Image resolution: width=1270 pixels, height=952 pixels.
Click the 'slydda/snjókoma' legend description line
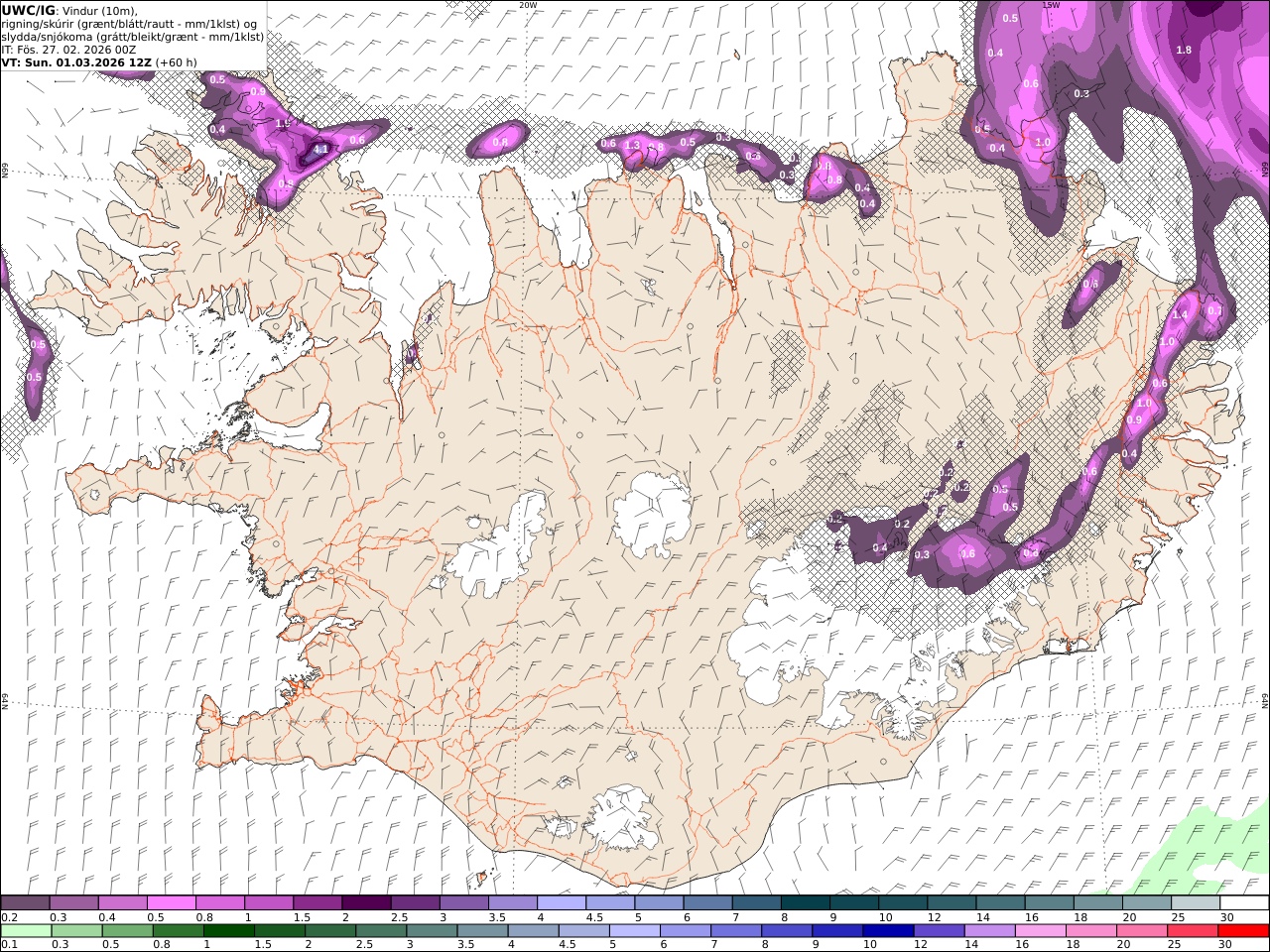click(x=133, y=36)
